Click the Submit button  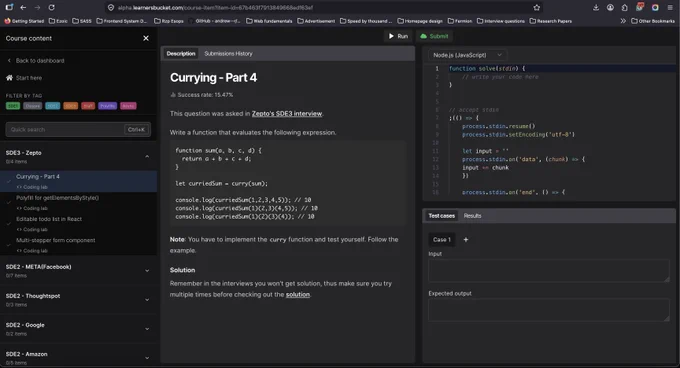435,36
